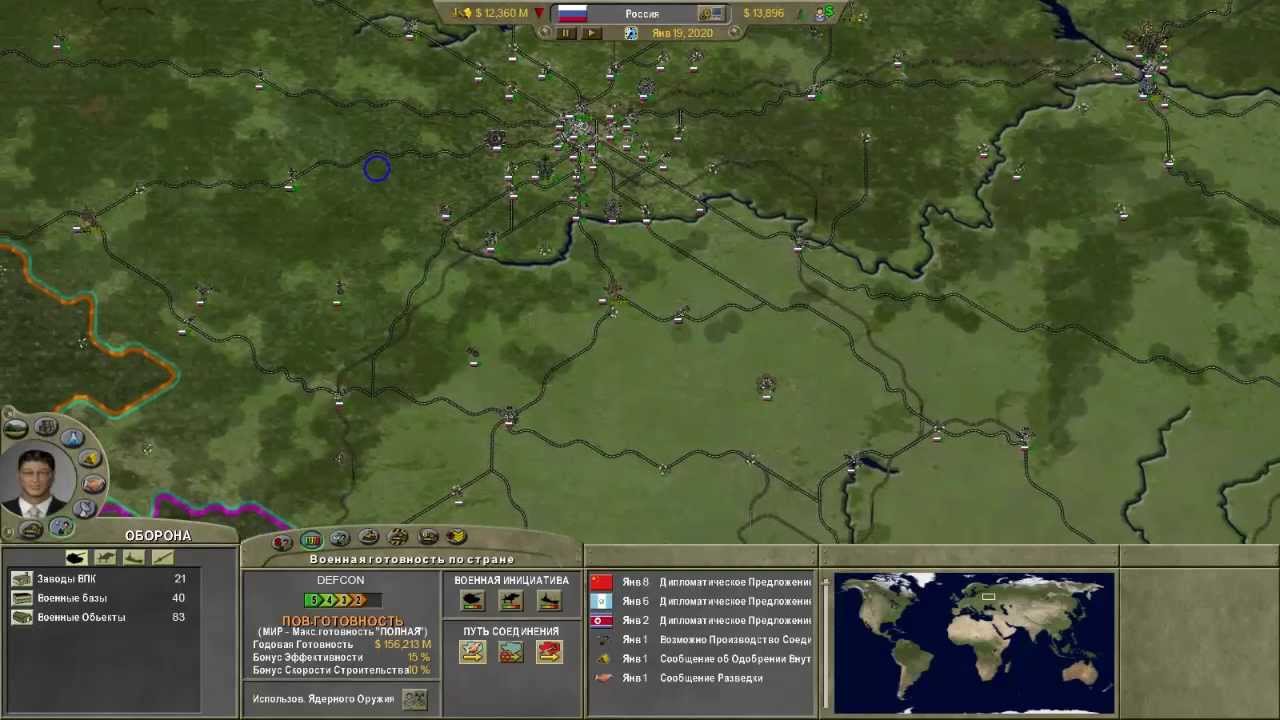Click the treasury balance $ 12,360 M
Viewport: 1280px width, 720px height.
point(501,13)
